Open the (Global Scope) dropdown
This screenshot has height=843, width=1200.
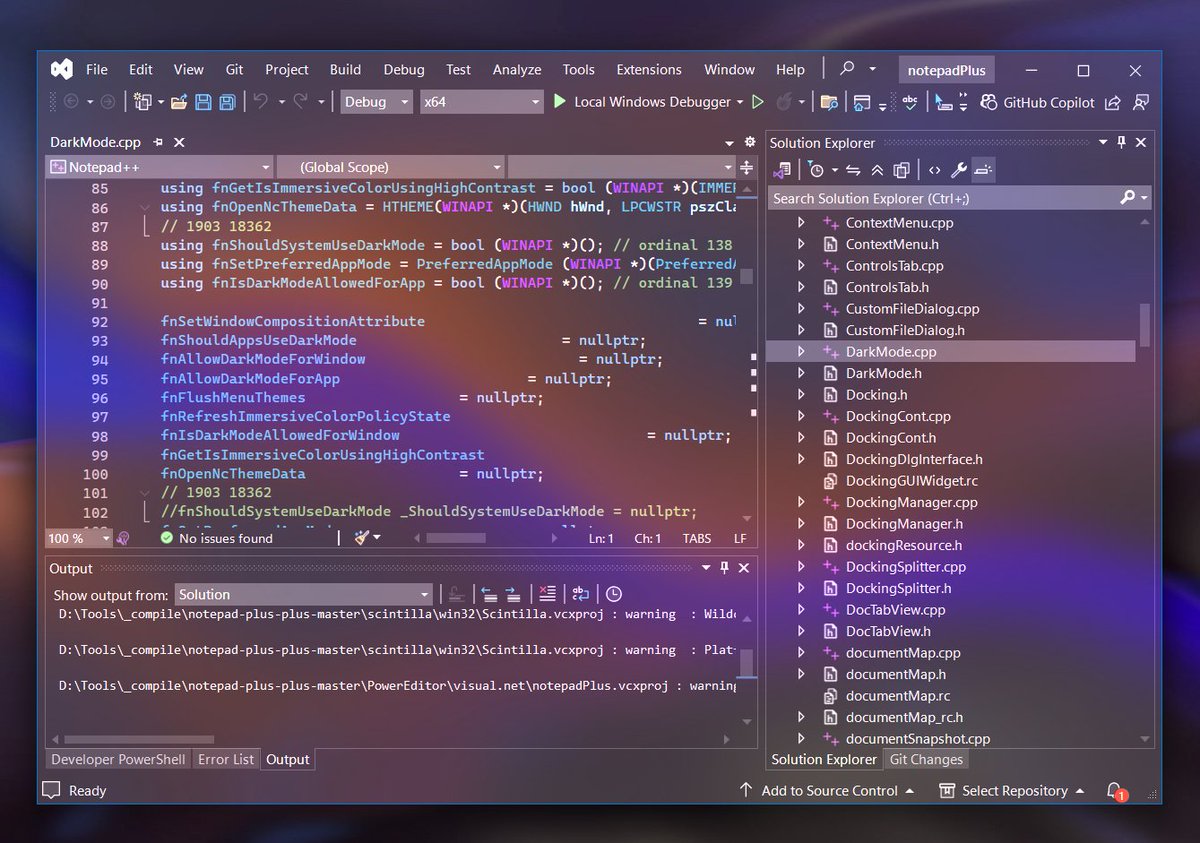390,167
